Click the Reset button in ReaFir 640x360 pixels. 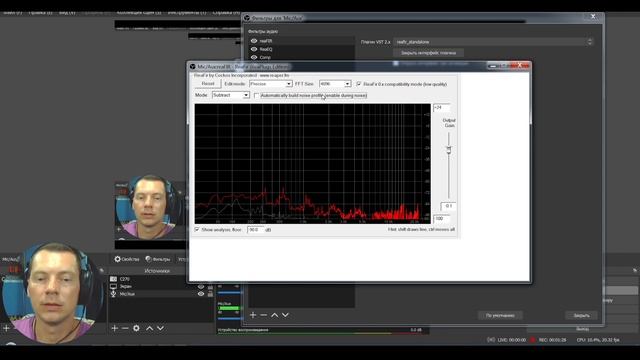coord(208,84)
